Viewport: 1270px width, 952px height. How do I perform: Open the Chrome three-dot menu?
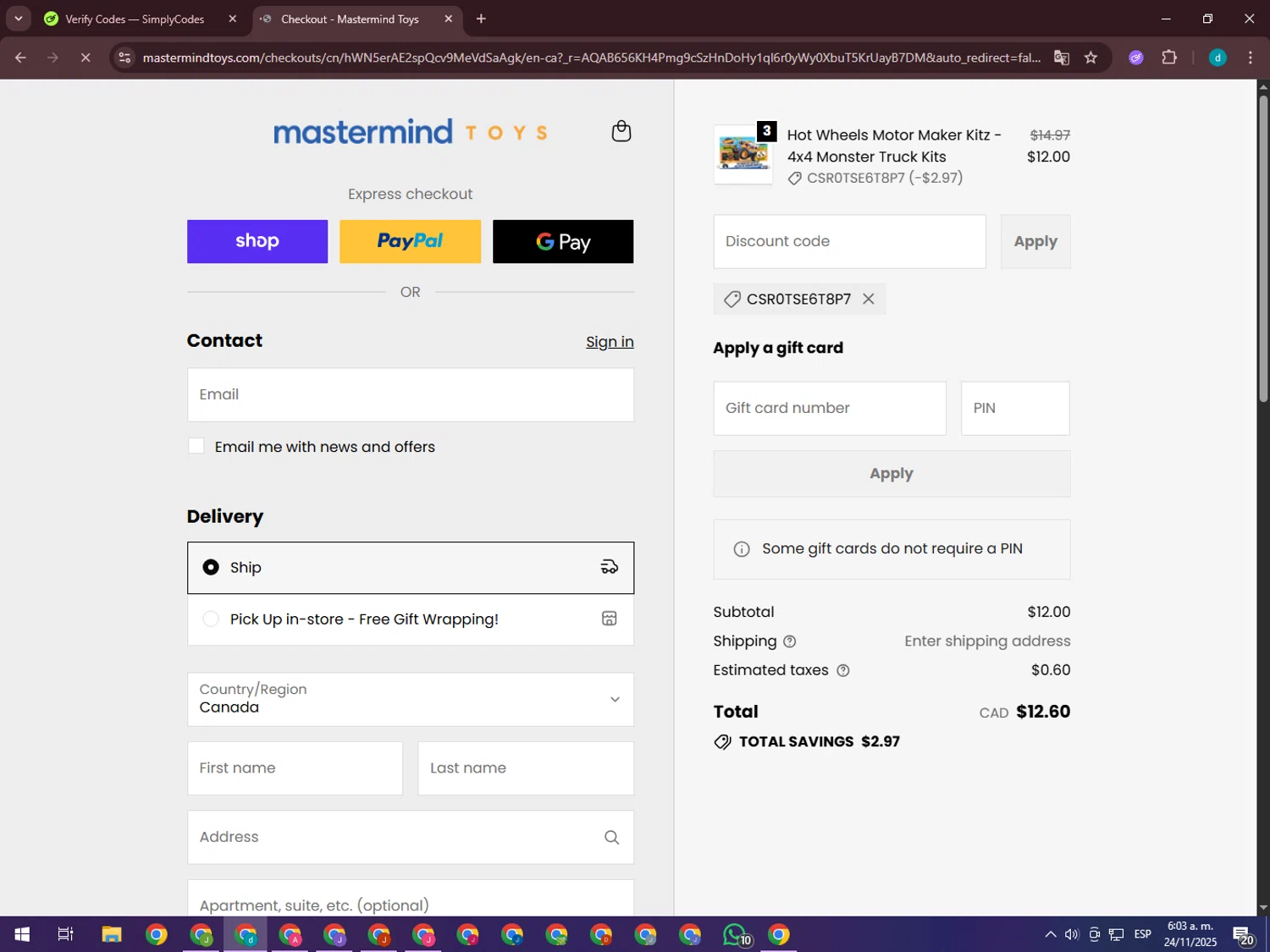[1251, 58]
